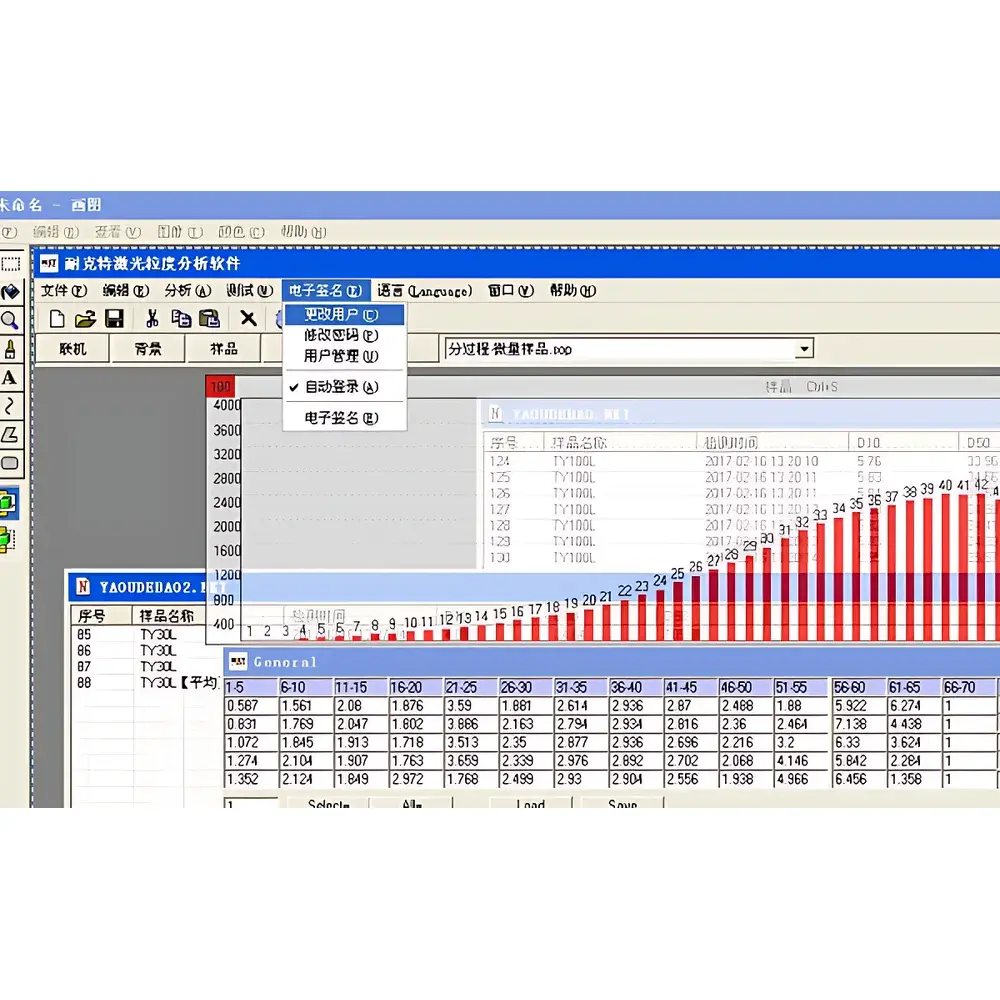The width and height of the screenshot is (1000, 1000).
Task: Save using the floppy disk icon
Action: click(114, 317)
